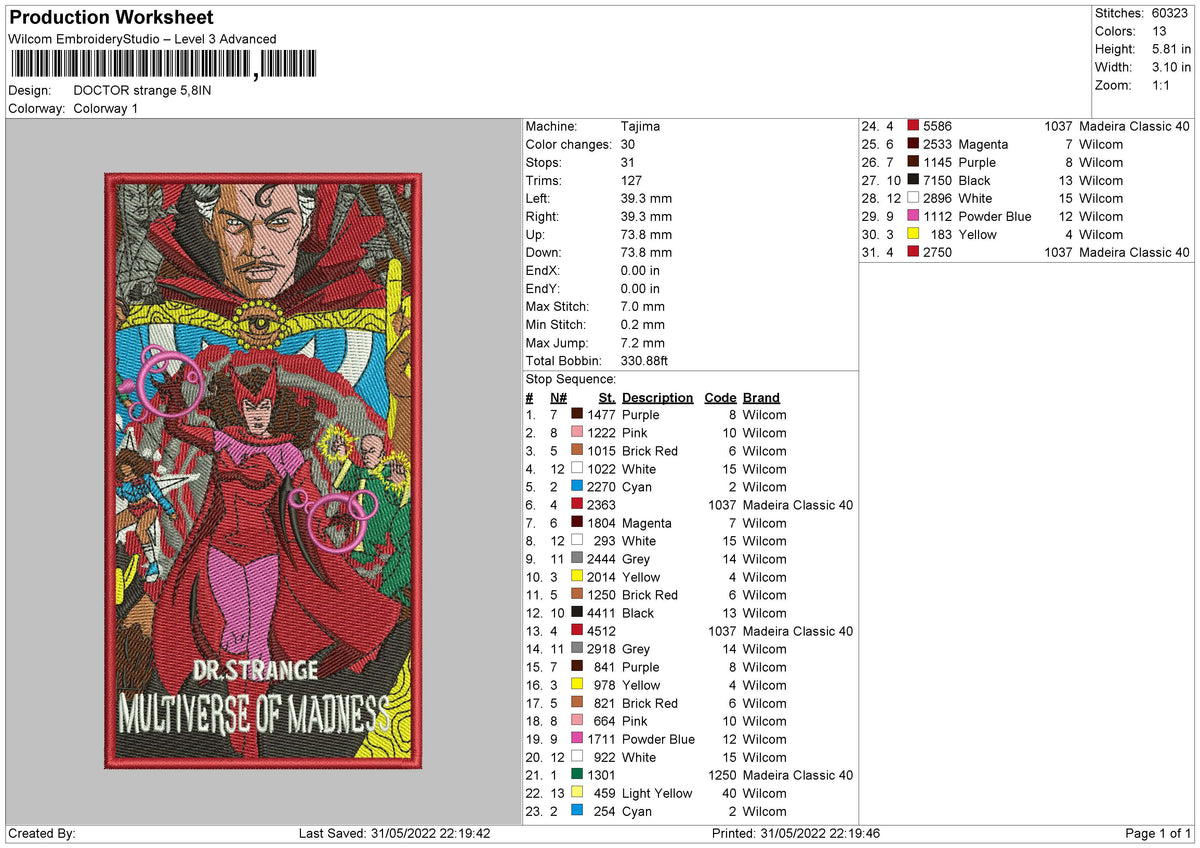
Task: Pick the red swatch in stop 6
Action: click(577, 505)
